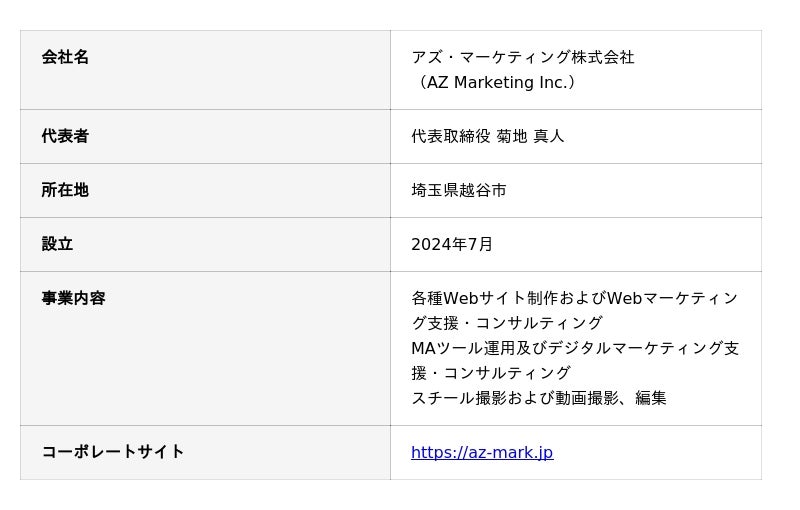Viewport: 800px width, 510px height.
Task: Click the MAツール運用及びデジタルマーケティング支 line
Action: (575, 348)
